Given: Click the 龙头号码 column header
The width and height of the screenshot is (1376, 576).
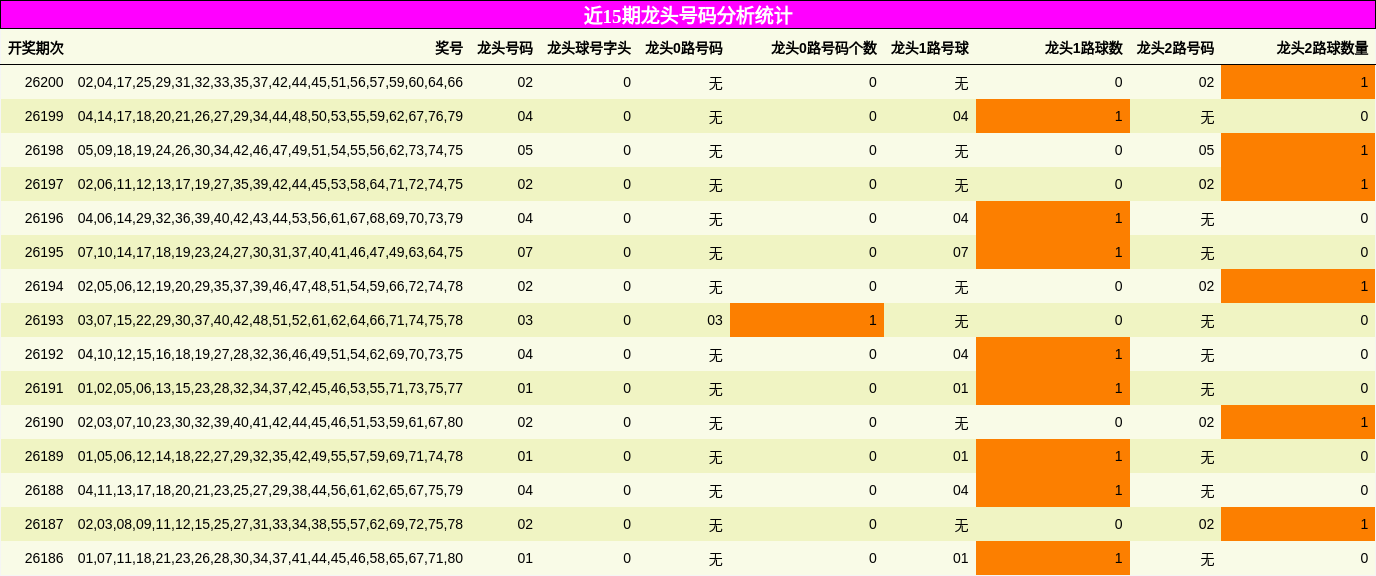Looking at the screenshot, I should click(x=505, y=48).
